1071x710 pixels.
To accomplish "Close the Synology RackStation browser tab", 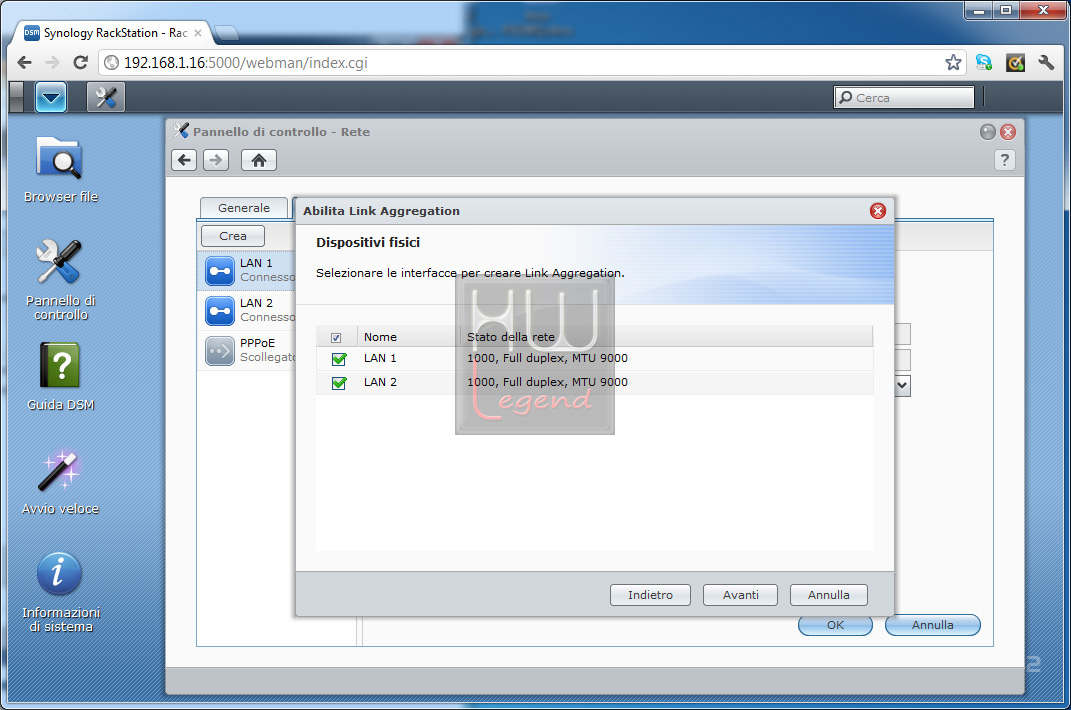I will 198,33.
